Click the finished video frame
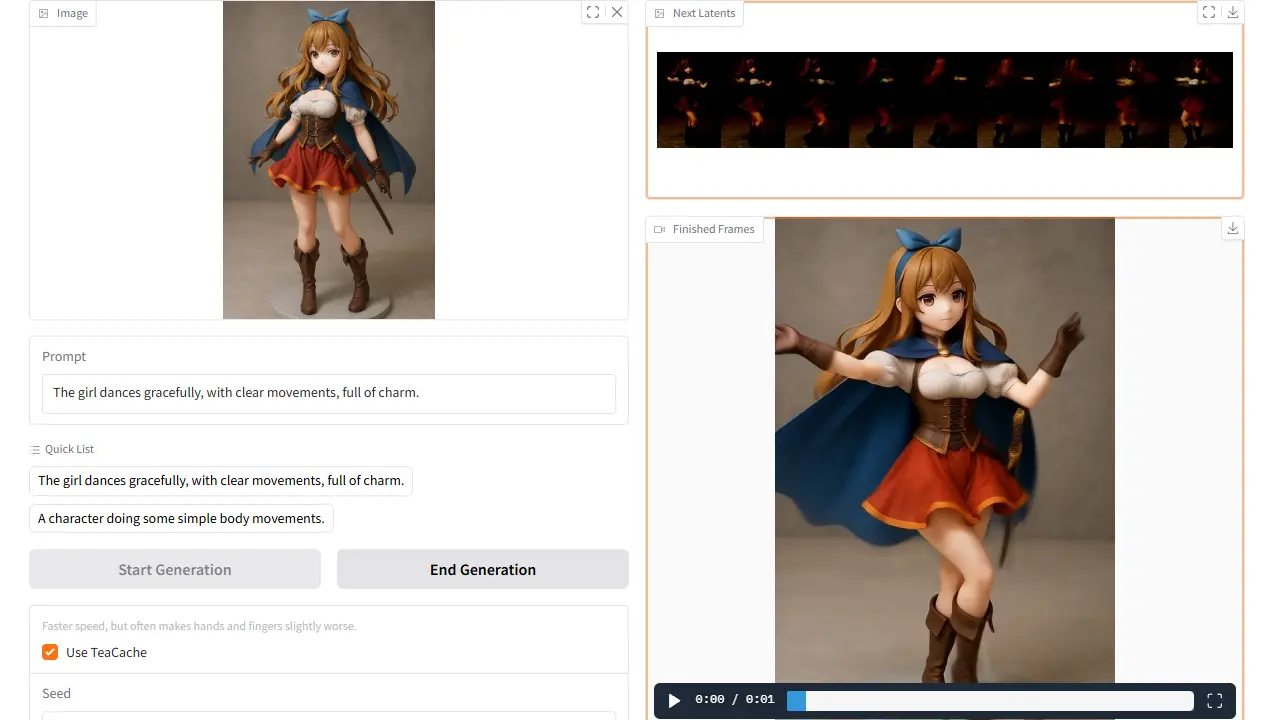Image resolution: width=1280 pixels, height=720 pixels. tap(945, 450)
